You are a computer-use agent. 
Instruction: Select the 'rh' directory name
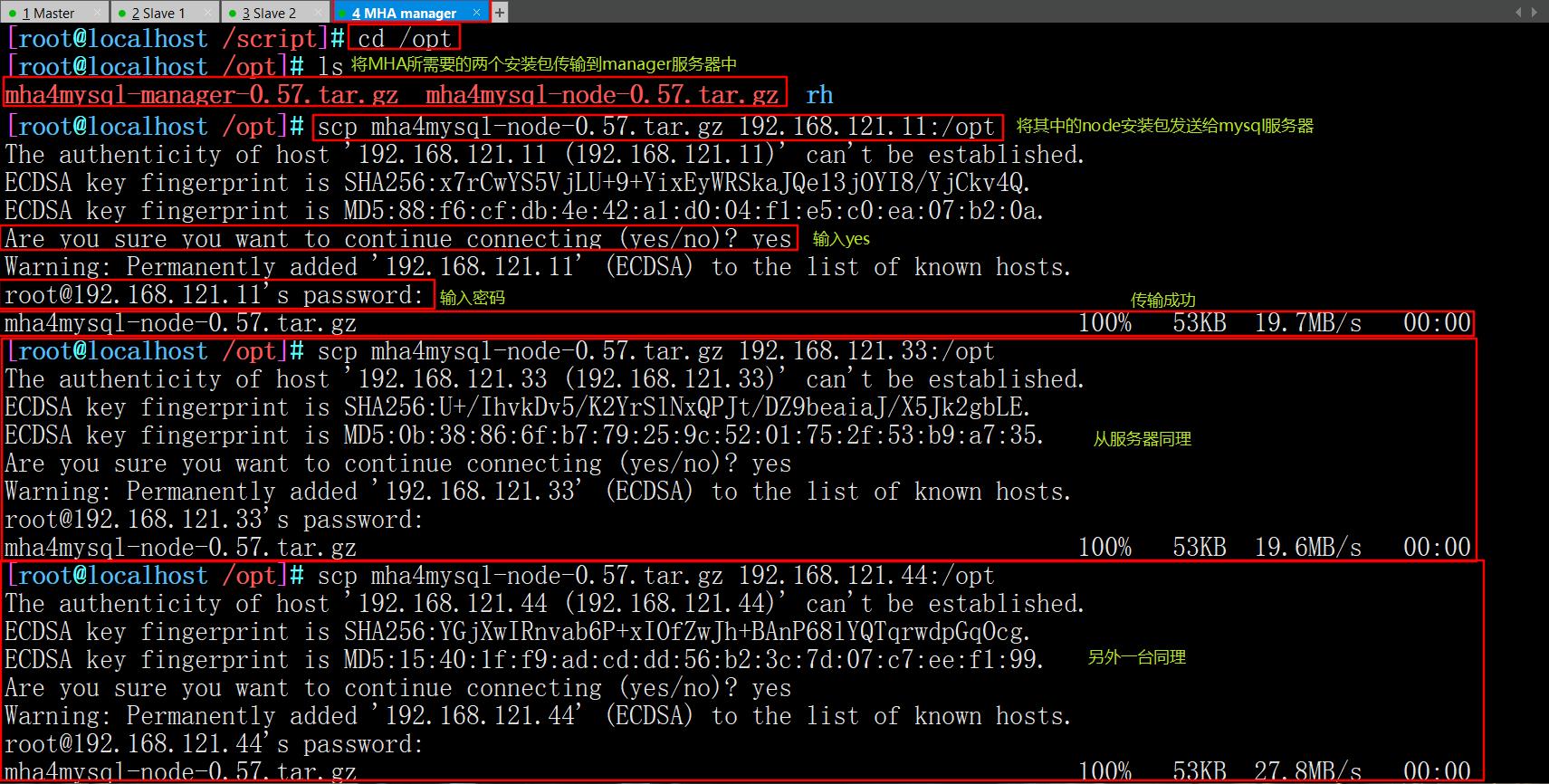(x=819, y=95)
